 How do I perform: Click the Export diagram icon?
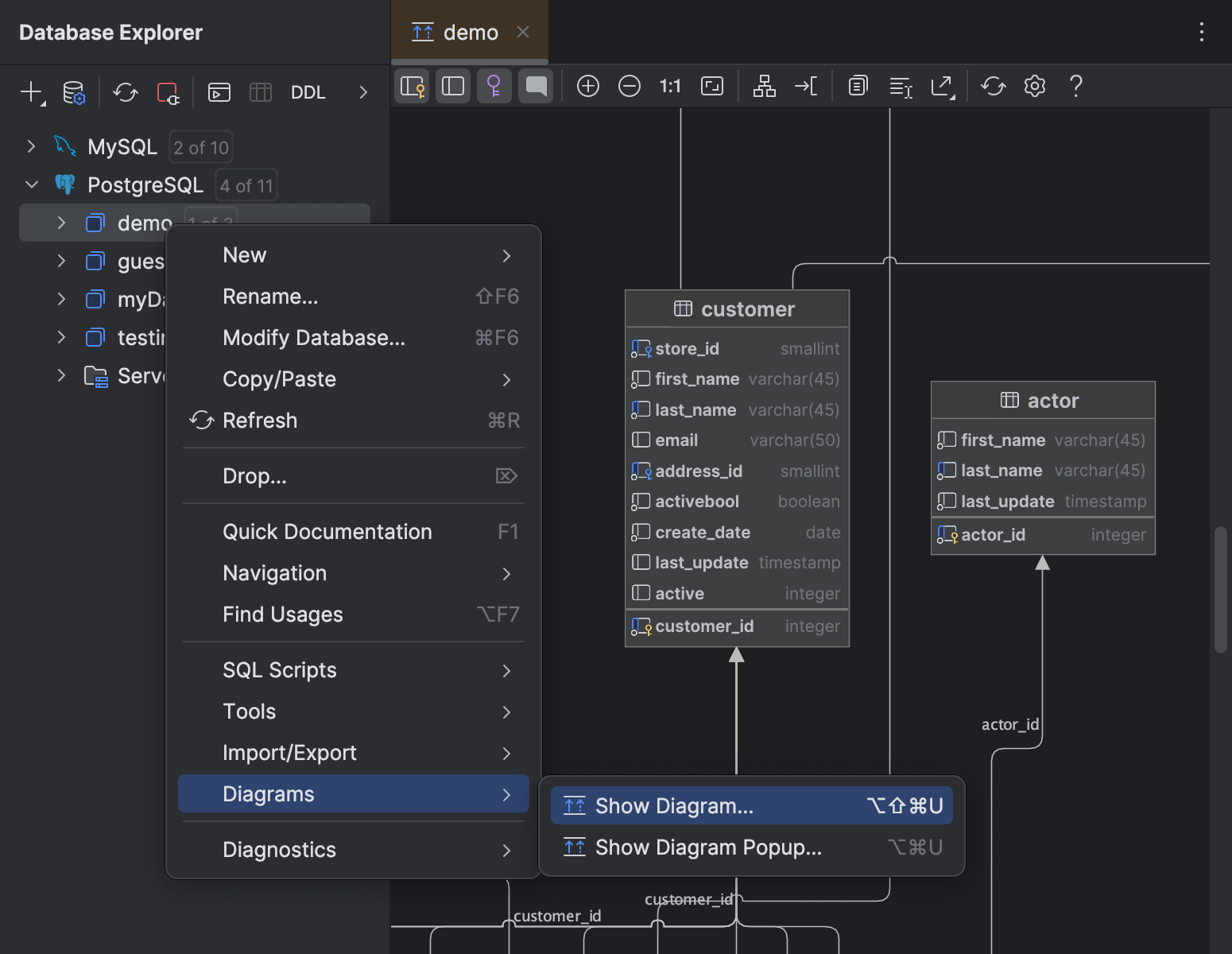pyautogui.click(x=942, y=86)
